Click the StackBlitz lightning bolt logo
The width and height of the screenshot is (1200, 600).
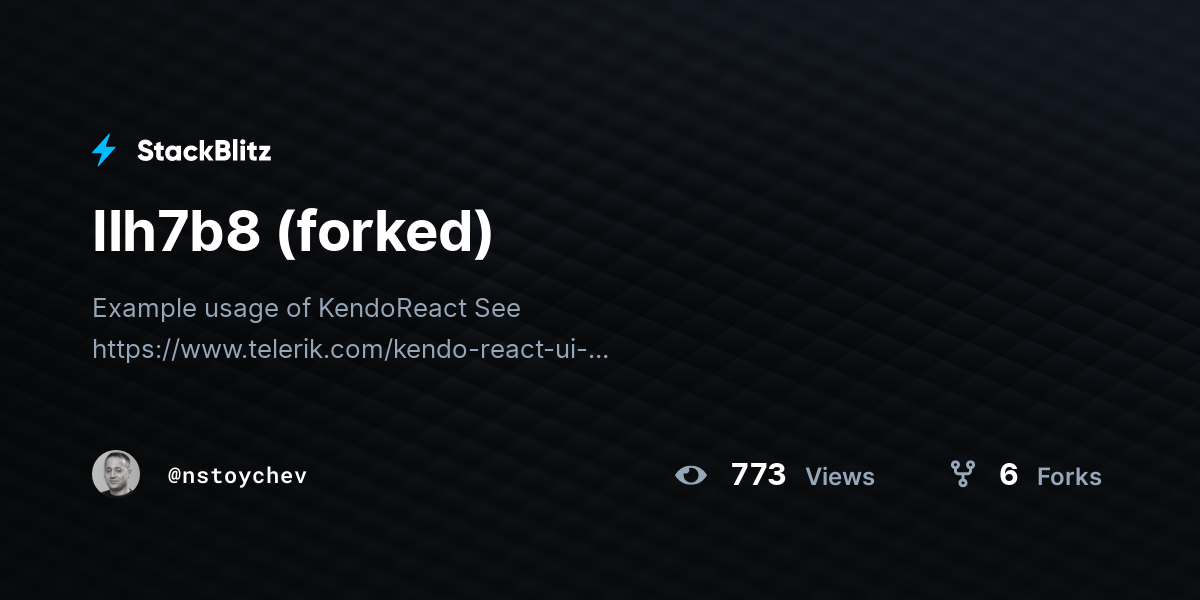point(104,151)
